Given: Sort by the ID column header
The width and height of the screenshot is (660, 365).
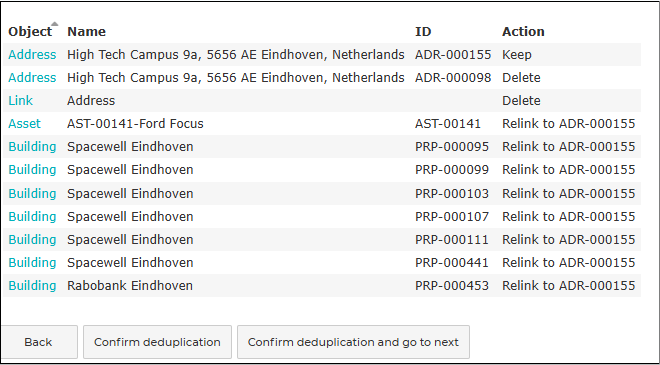Looking at the screenshot, I should [x=423, y=32].
